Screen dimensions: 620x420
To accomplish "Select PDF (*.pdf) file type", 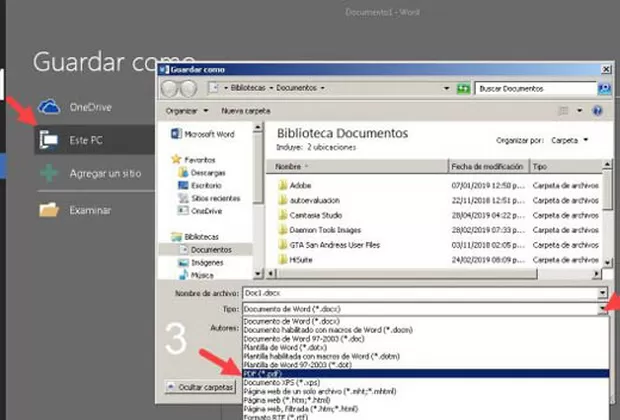I will coord(425,373).
